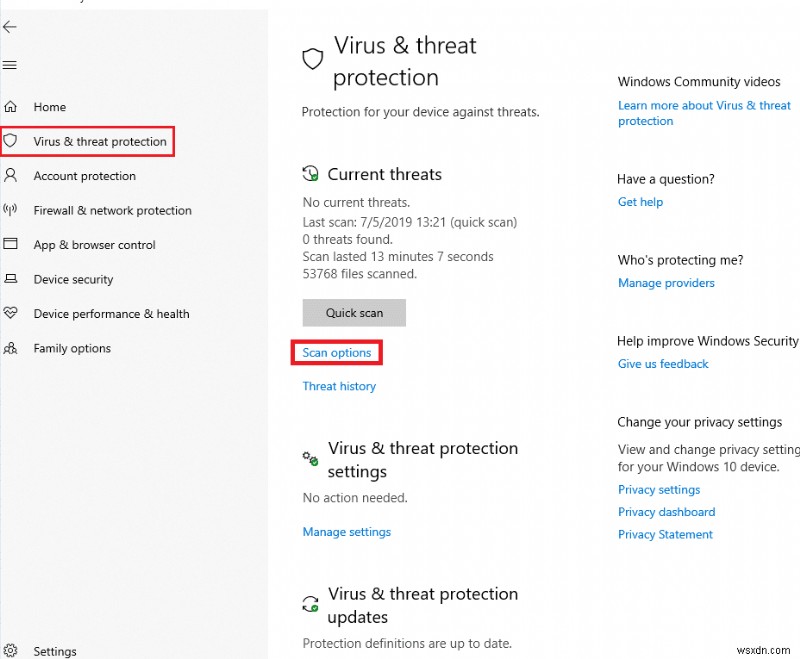Open the Device security icon
800x659 pixels.
coord(12,279)
